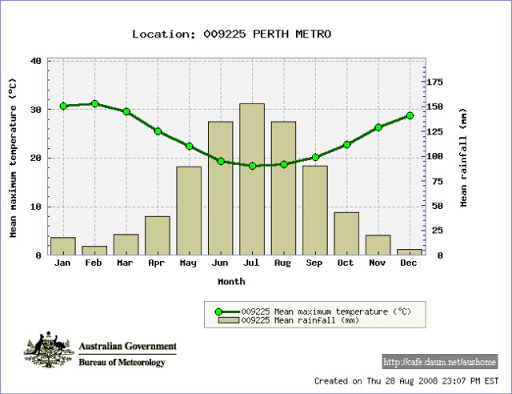Click the April rainfall bar
This screenshot has height=394, width=512.
(x=158, y=236)
